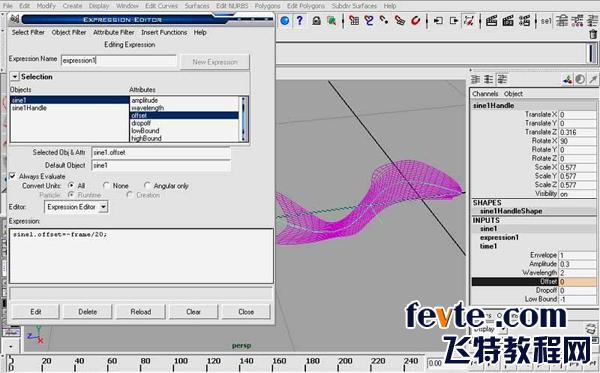Select the None convert units radio
Viewport: 600px width, 373px height.
106,186
